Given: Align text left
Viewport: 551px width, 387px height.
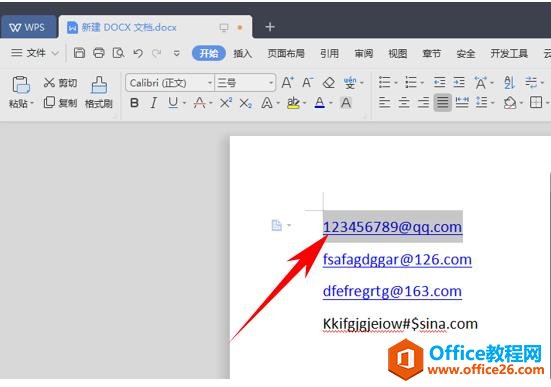Looking at the screenshot, I should pyautogui.click(x=385, y=103).
